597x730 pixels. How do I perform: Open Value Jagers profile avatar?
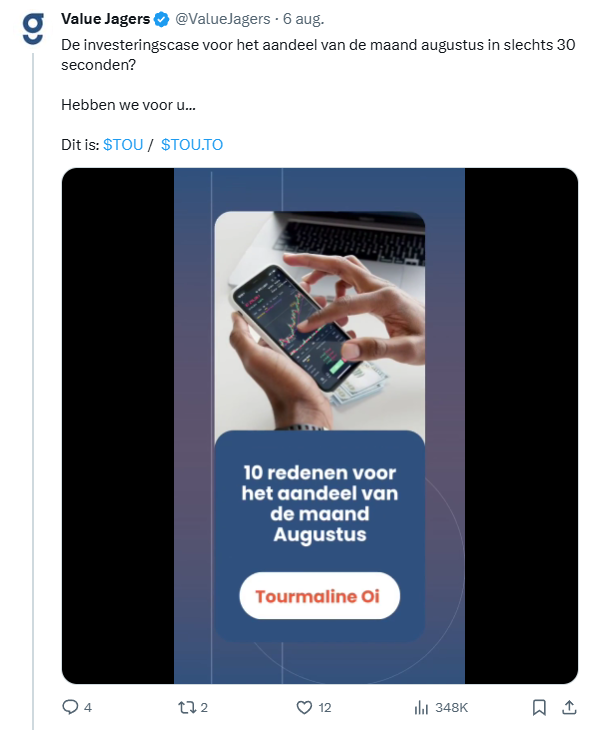click(33, 29)
